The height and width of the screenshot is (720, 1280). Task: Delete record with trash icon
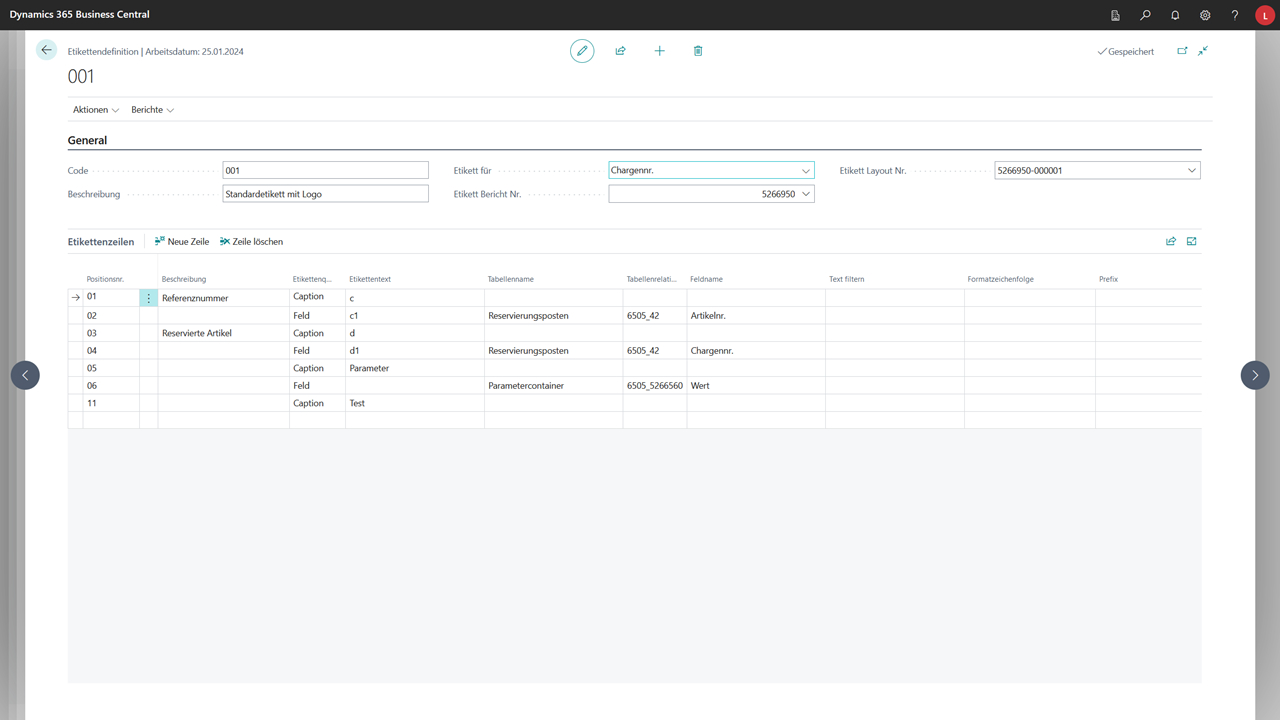pos(698,51)
